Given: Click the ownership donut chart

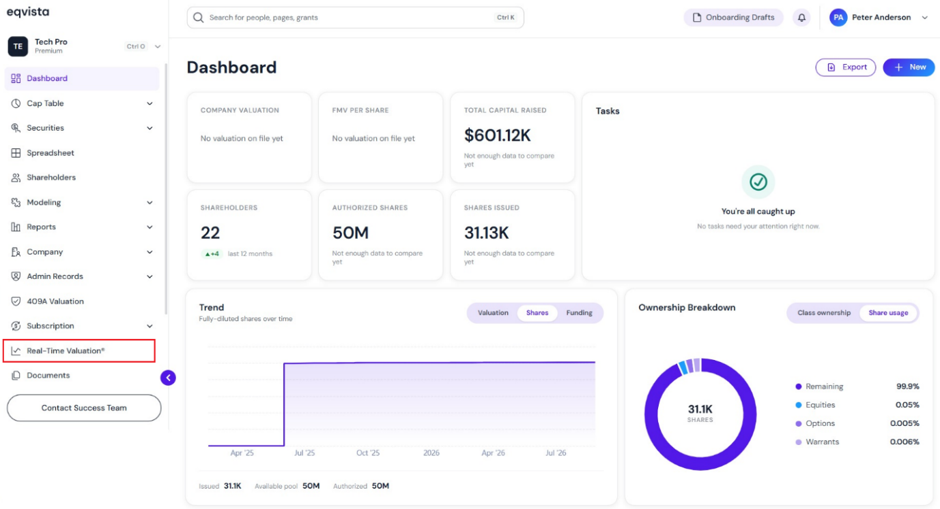Looking at the screenshot, I should [x=700, y=414].
